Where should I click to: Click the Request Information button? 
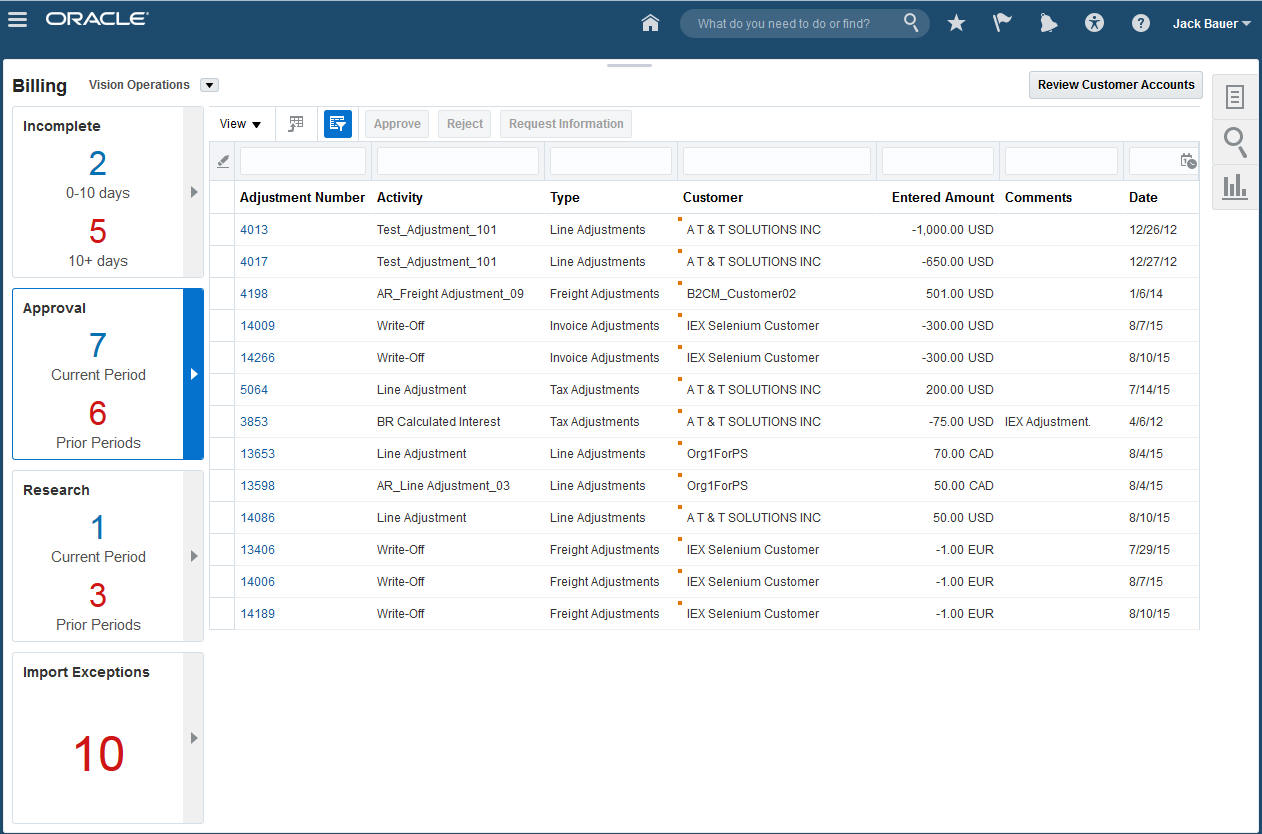(x=566, y=124)
